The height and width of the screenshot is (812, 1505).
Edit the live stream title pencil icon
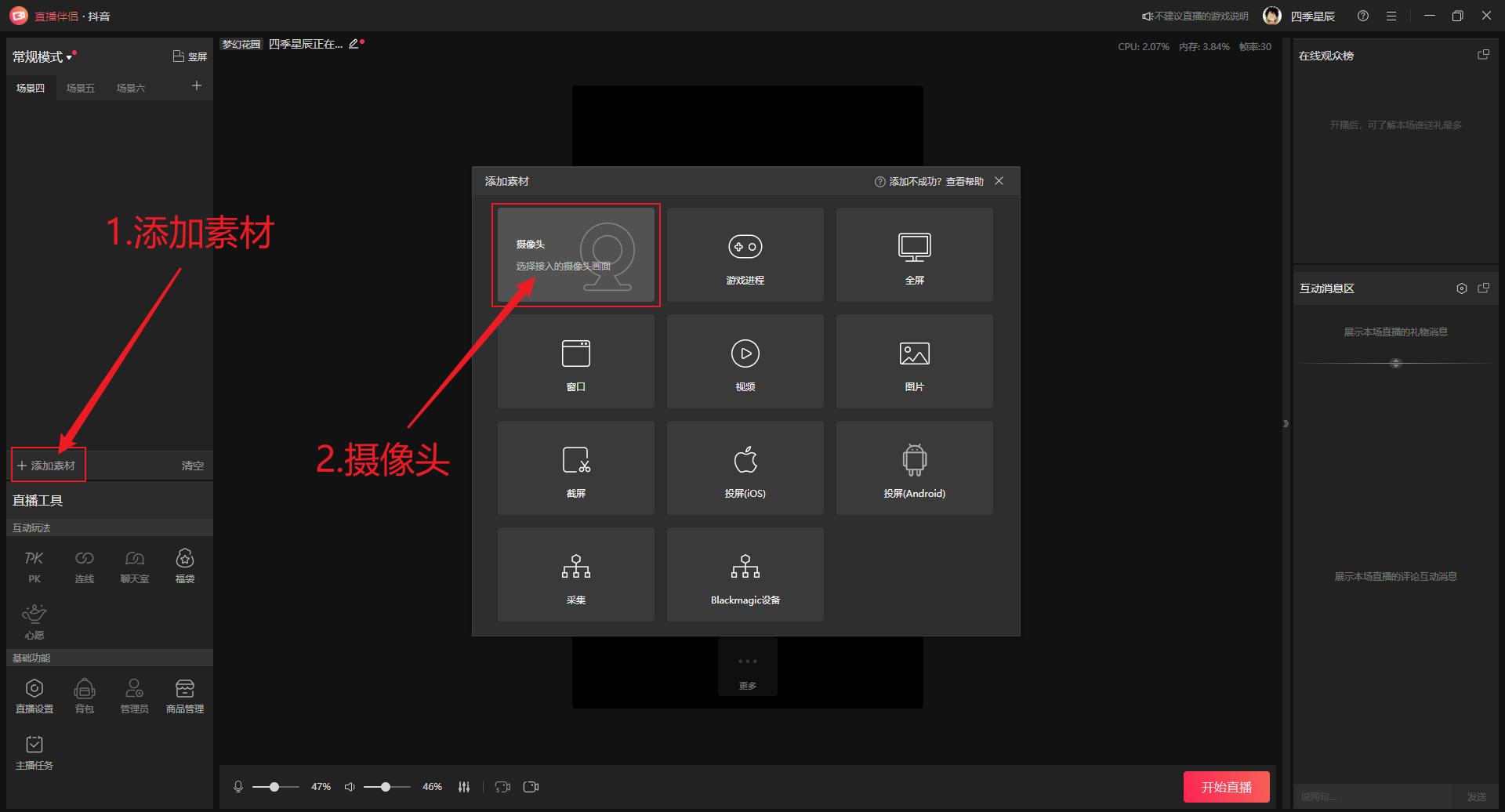[354, 44]
